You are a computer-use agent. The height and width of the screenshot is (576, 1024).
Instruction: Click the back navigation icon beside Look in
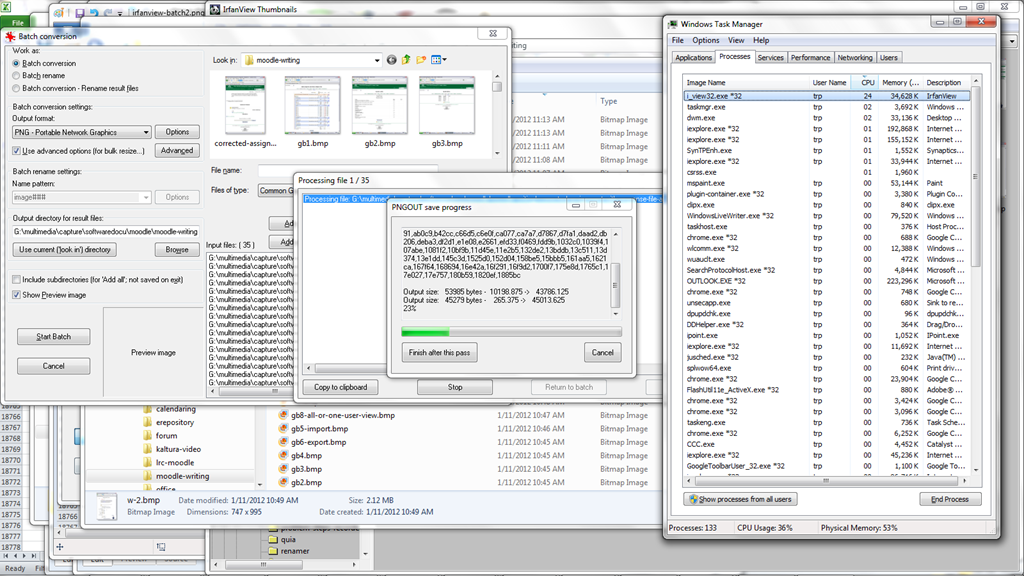[391, 60]
